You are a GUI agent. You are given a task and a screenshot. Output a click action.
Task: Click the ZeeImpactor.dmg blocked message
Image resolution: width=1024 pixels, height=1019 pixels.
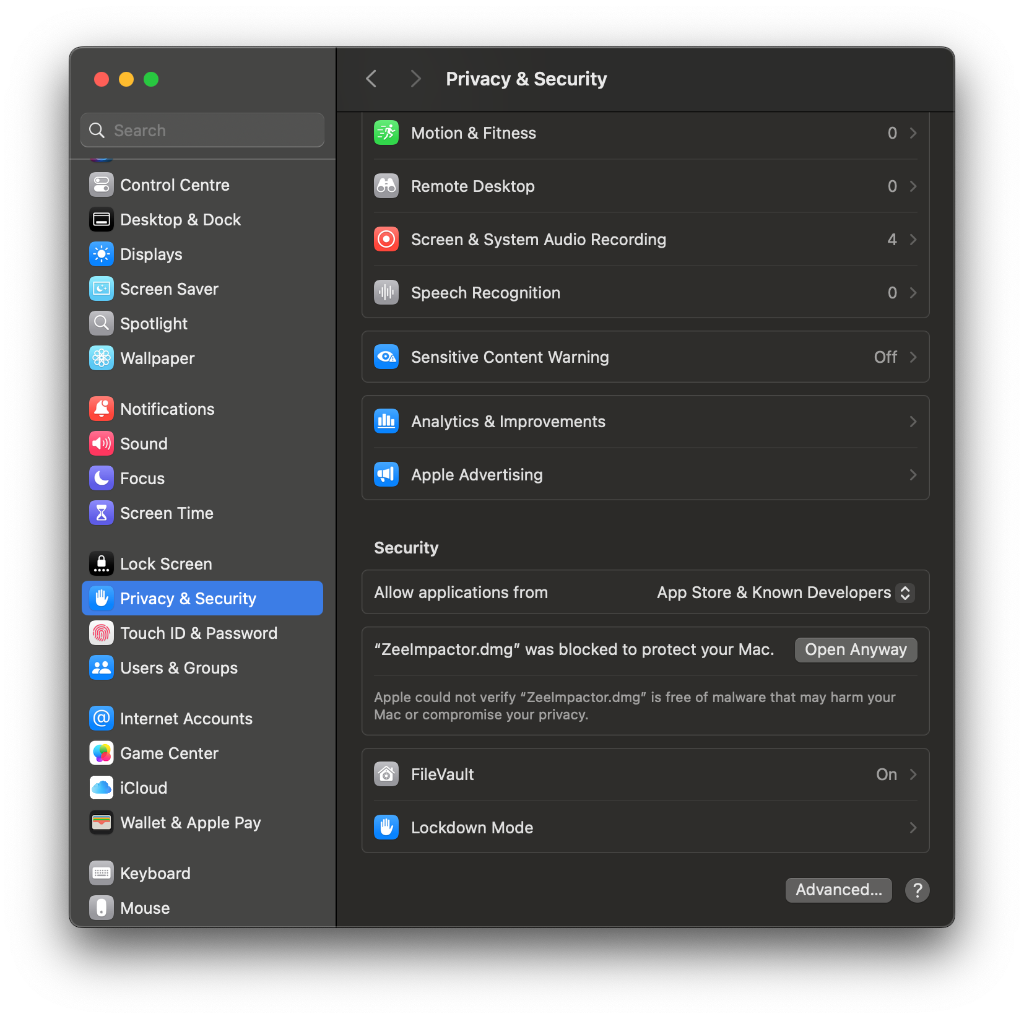574,649
